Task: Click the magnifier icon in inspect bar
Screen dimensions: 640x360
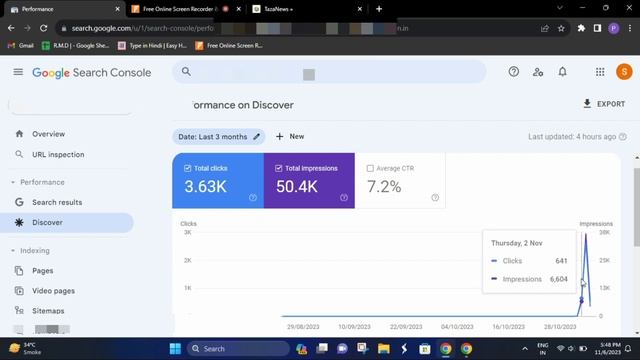Action: click(x=186, y=72)
